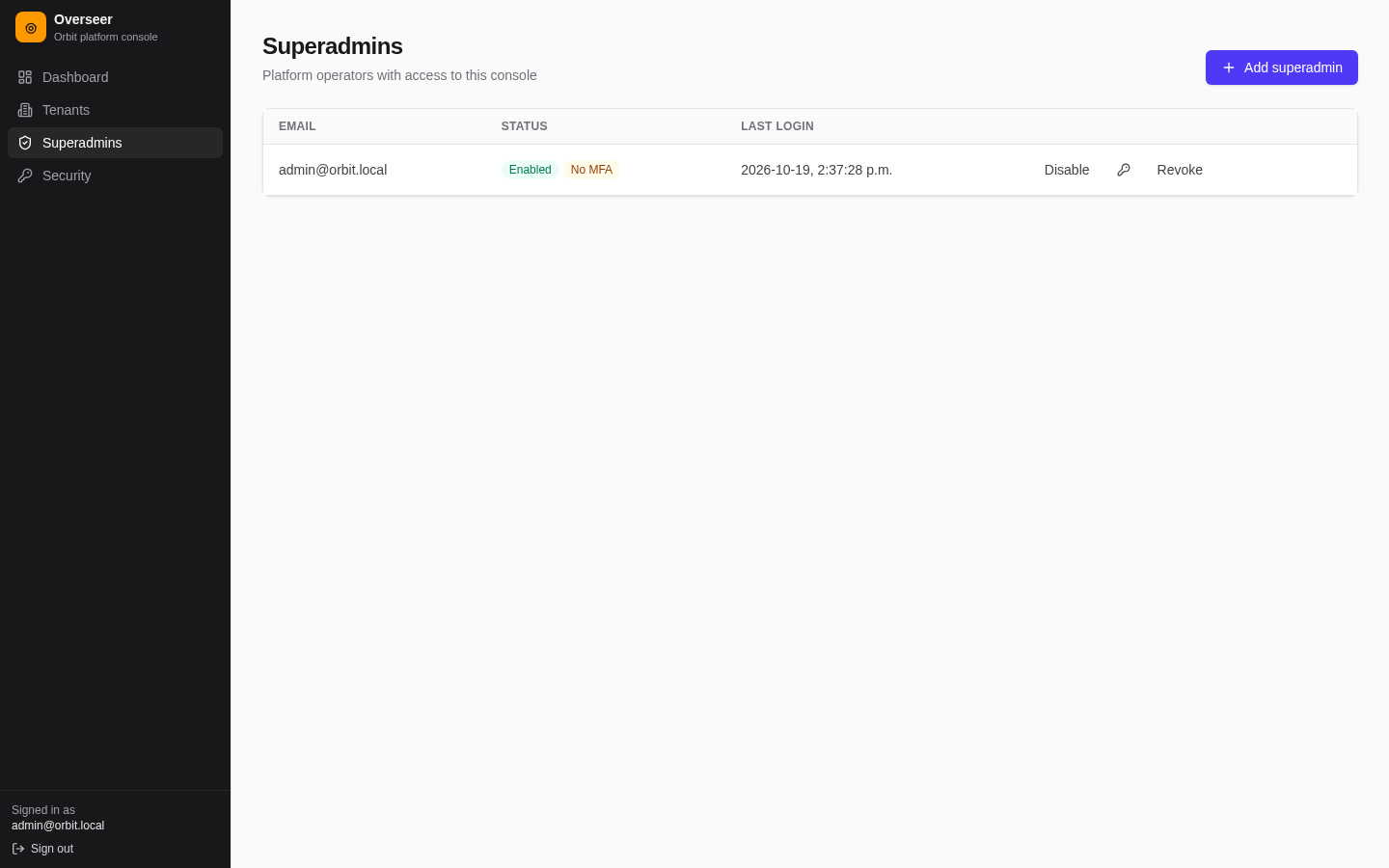Click the Security key icon in sidebar
The height and width of the screenshot is (868, 1389).
[25, 176]
